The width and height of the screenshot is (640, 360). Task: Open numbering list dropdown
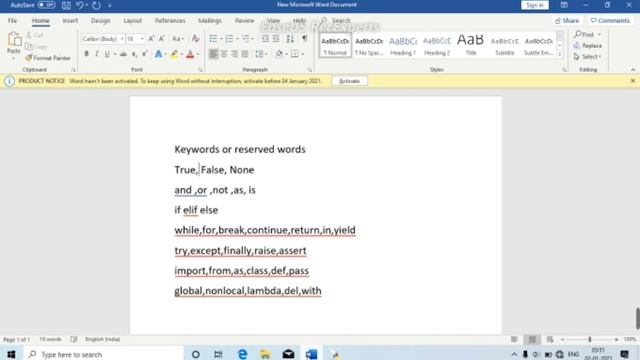click(237, 39)
